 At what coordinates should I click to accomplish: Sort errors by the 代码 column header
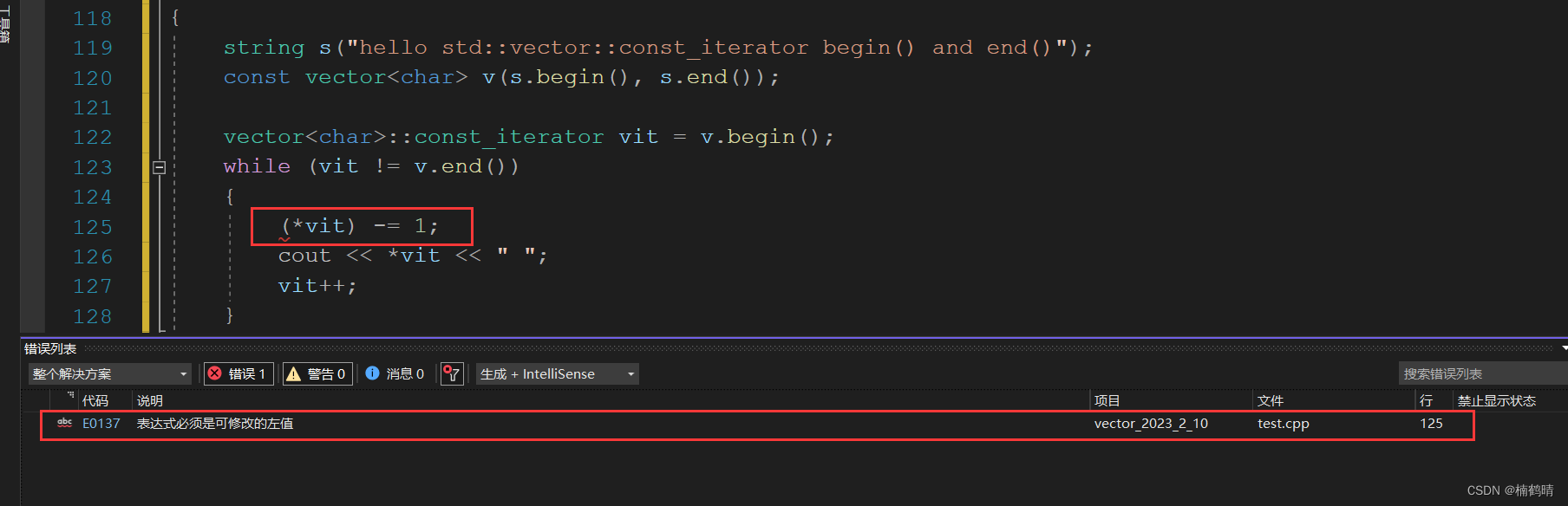tap(95, 400)
